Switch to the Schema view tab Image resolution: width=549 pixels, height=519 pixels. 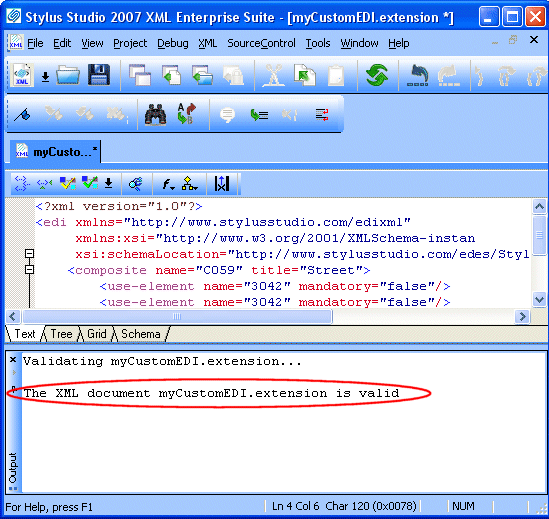coord(141,334)
